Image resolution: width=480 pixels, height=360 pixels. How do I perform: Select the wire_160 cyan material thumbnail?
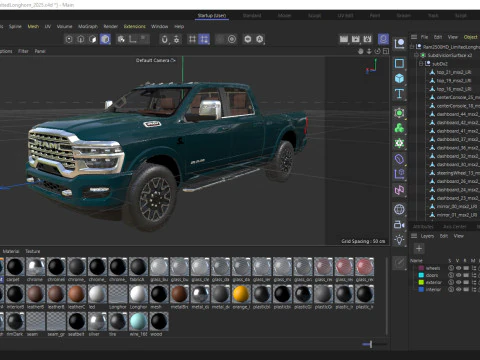pos(138,321)
